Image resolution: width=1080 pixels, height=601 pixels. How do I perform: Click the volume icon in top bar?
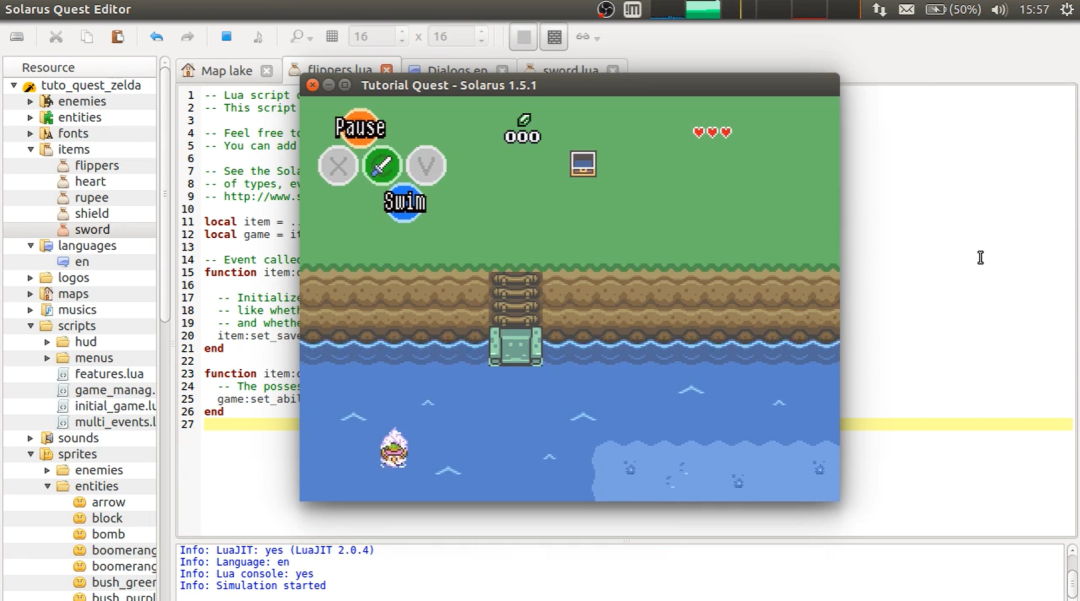[x=999, y=10]
